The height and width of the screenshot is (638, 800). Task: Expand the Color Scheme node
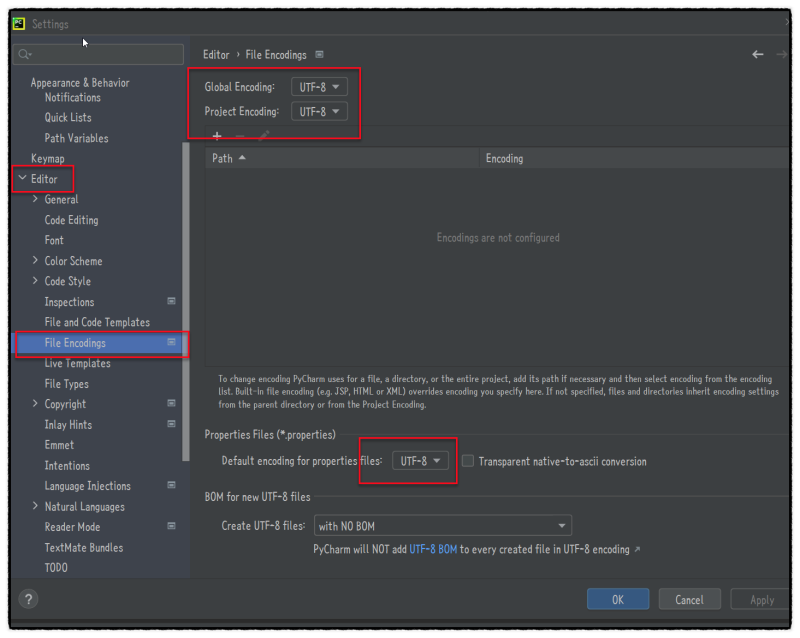point(35,260)
